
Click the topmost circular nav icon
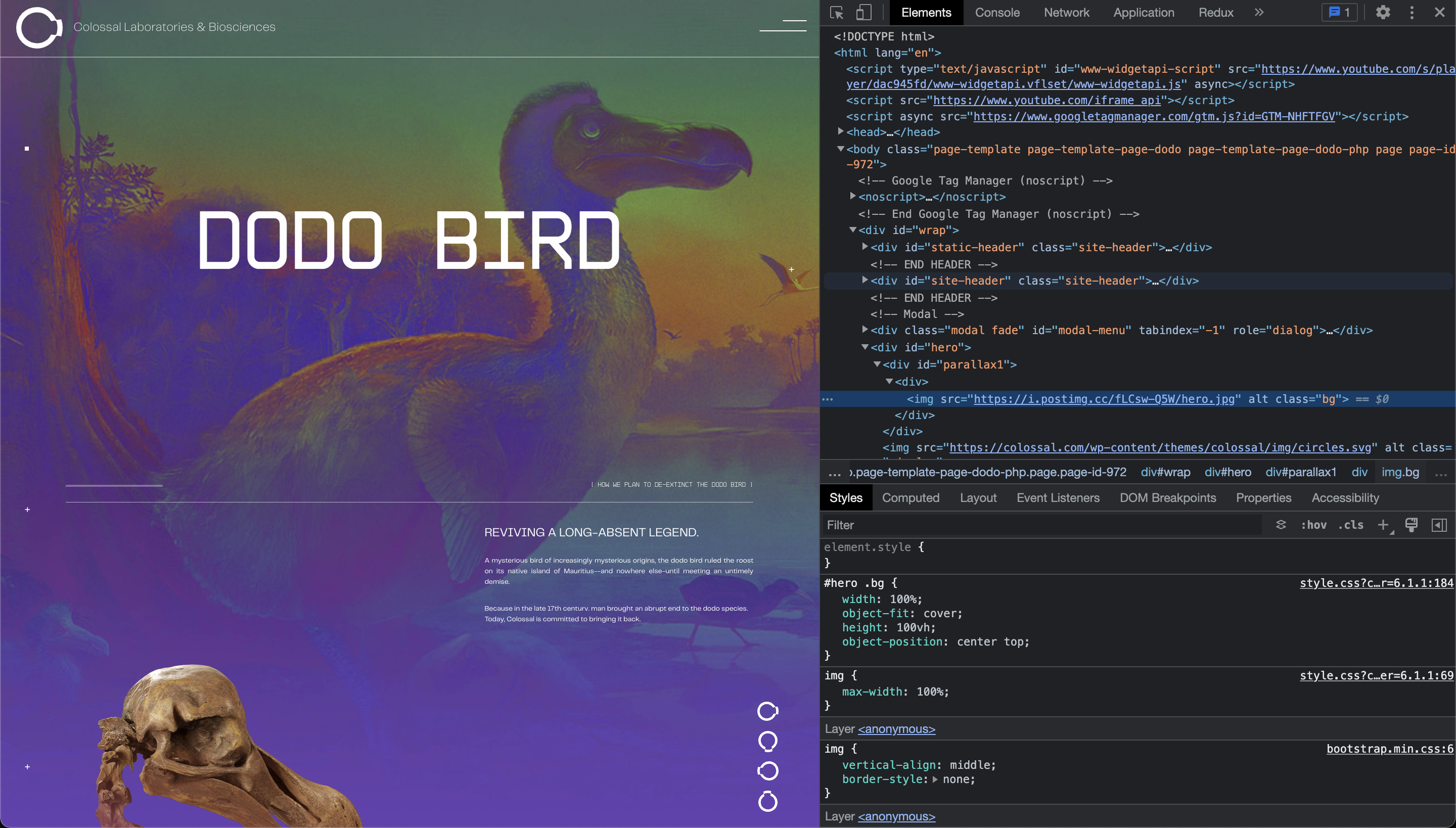point(768,711)
